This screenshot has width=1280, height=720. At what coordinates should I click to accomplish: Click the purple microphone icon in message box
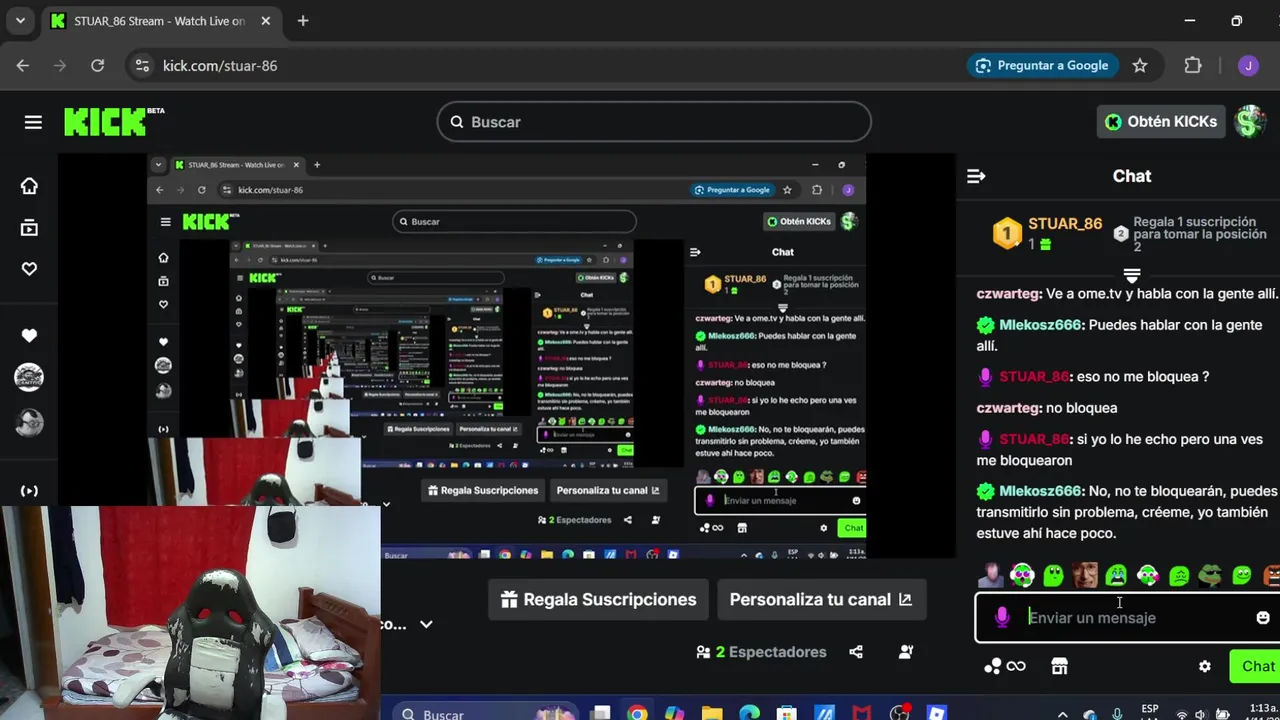1002,618
